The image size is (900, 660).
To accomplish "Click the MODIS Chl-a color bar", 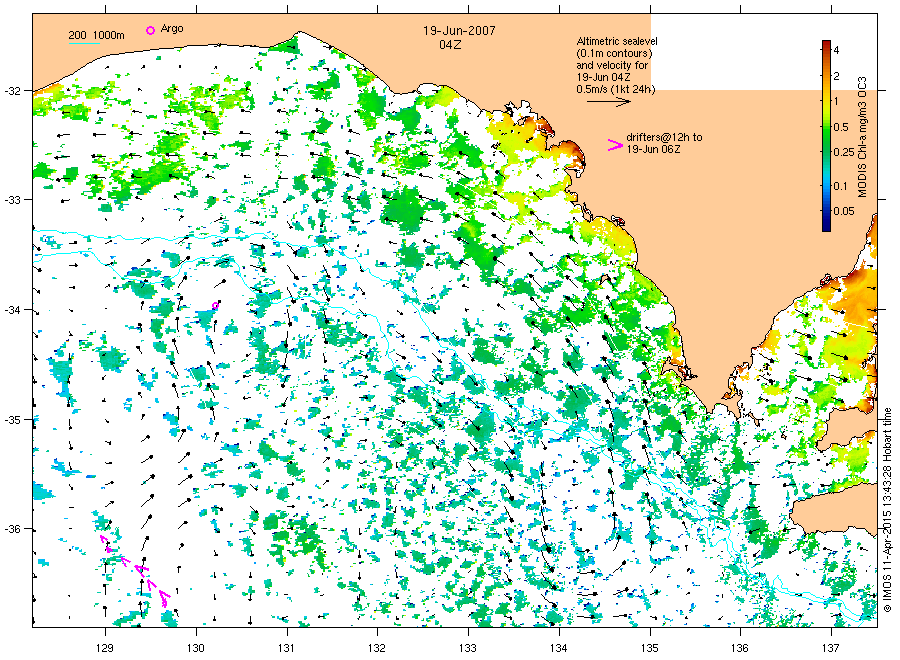I will coord(826,135).
